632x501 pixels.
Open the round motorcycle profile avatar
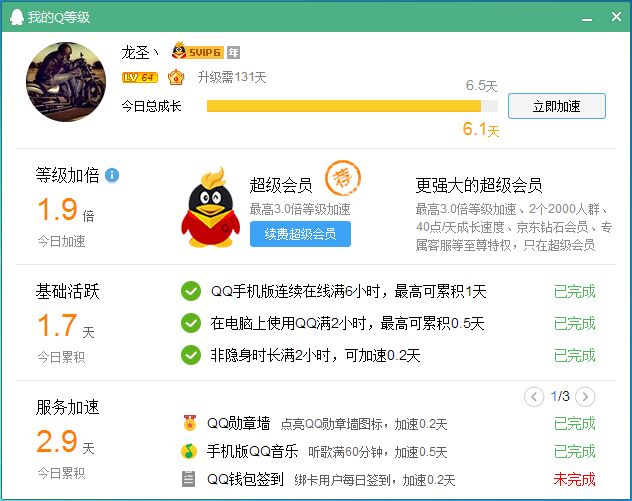tap(66, 82)
